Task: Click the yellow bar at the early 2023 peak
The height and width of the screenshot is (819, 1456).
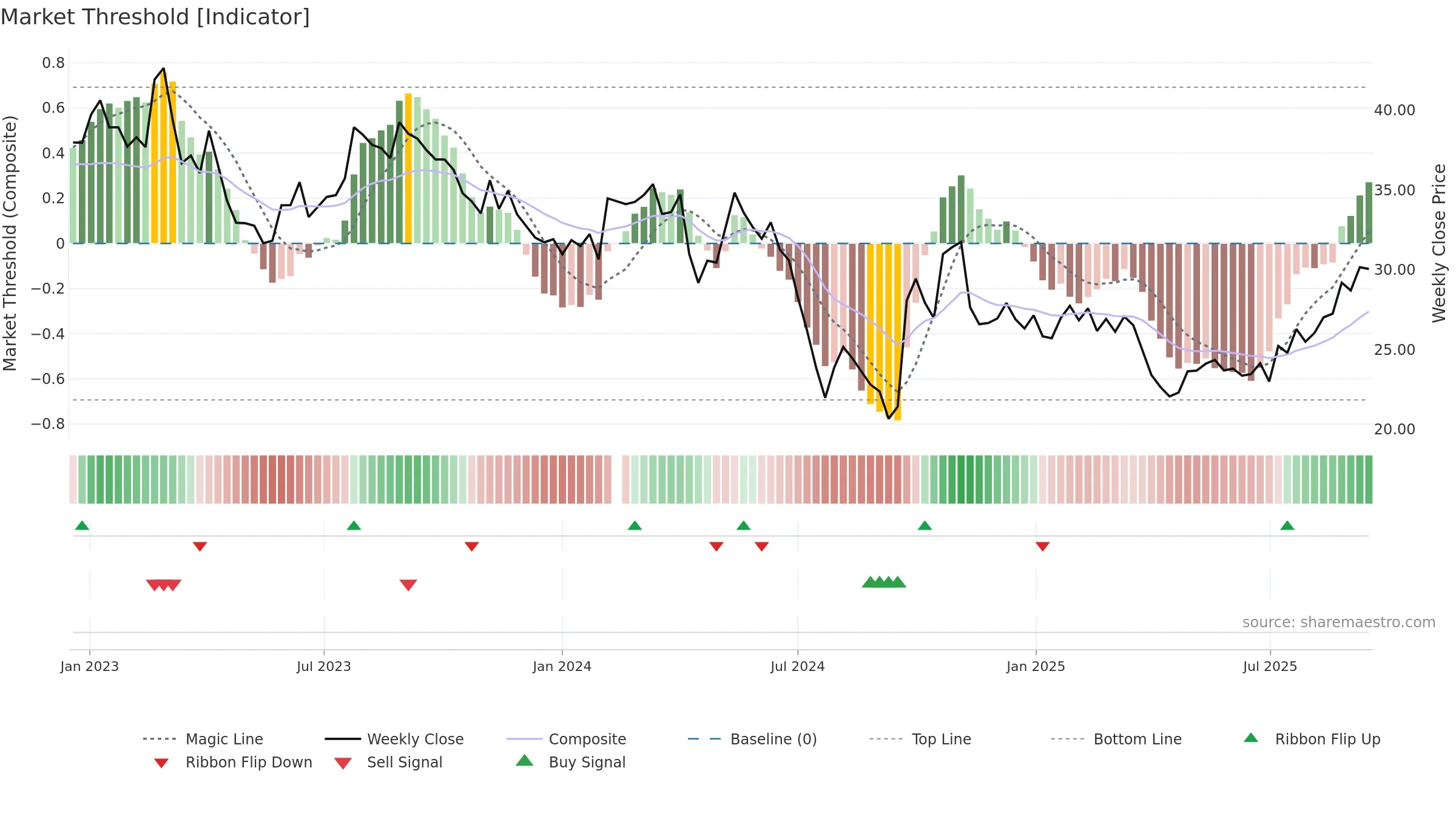Action: 164,159
